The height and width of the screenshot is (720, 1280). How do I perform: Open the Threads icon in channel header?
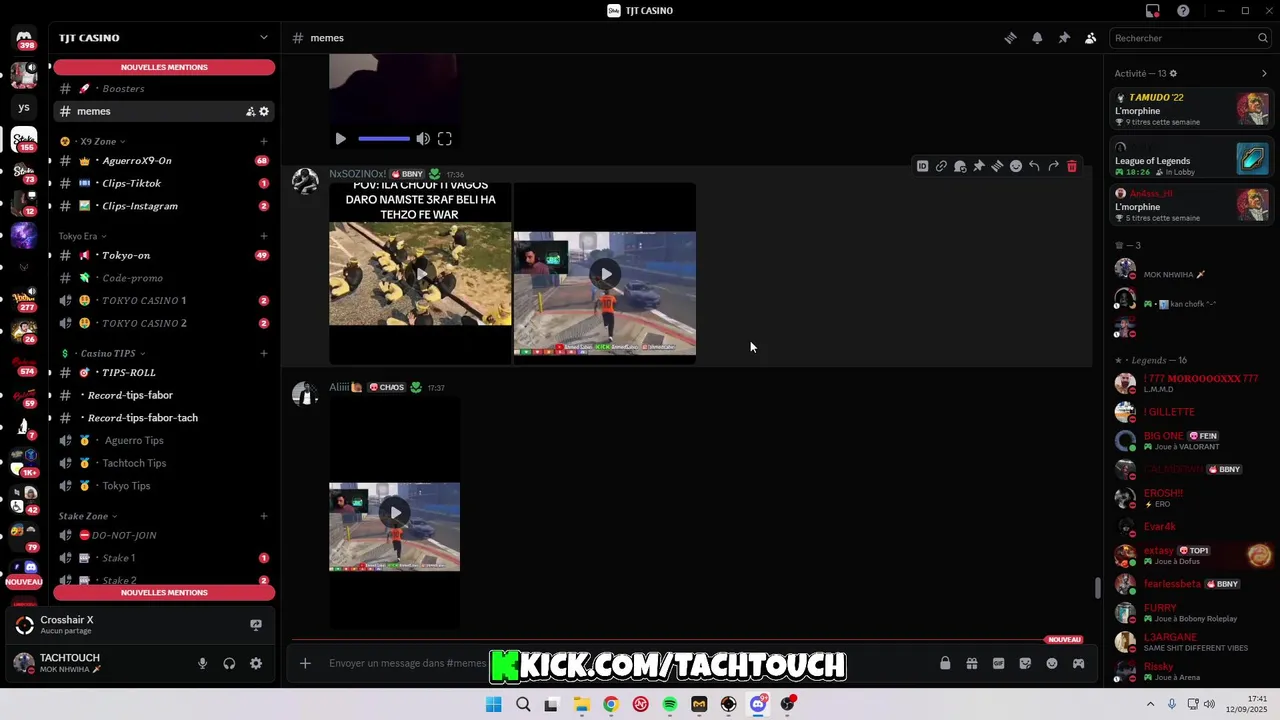pos(1010,38)
